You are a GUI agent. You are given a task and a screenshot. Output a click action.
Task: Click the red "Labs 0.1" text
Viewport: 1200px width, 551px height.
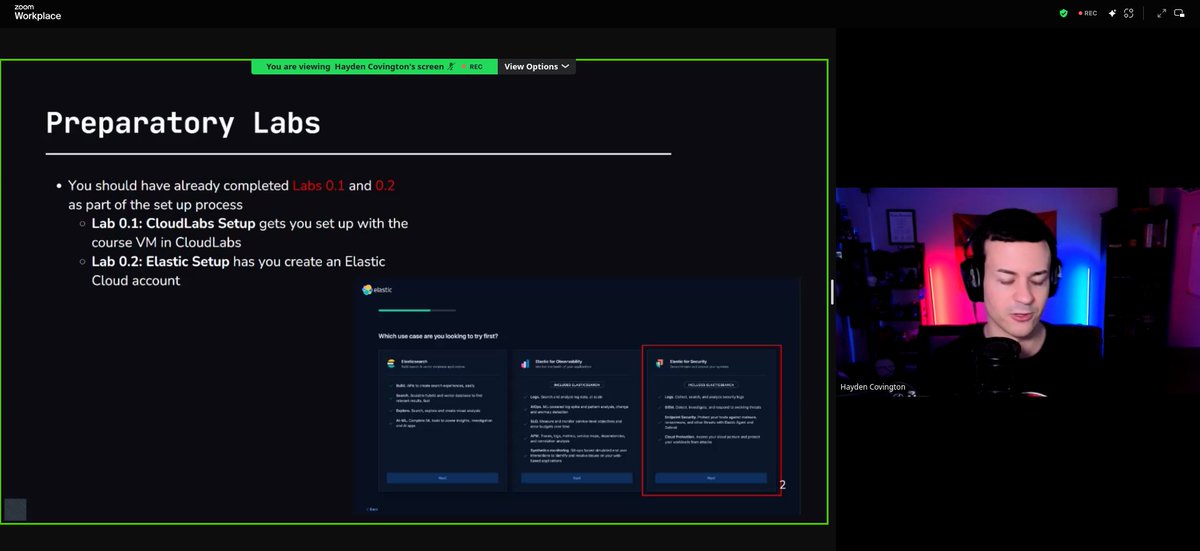tap(318, 186)
